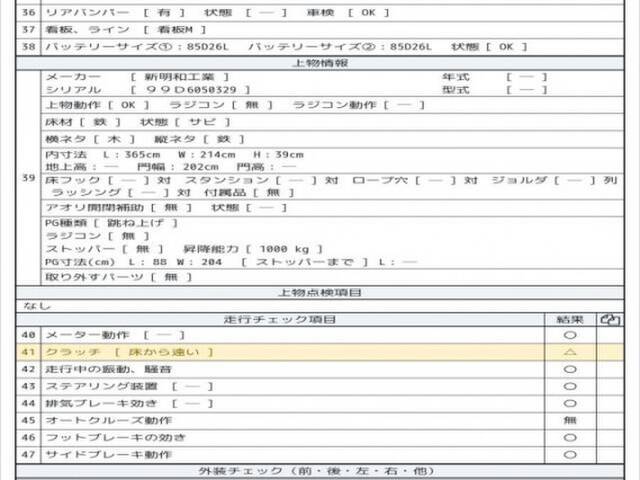
Task: Select the PG寸法(cm) label
Action: 80,262
